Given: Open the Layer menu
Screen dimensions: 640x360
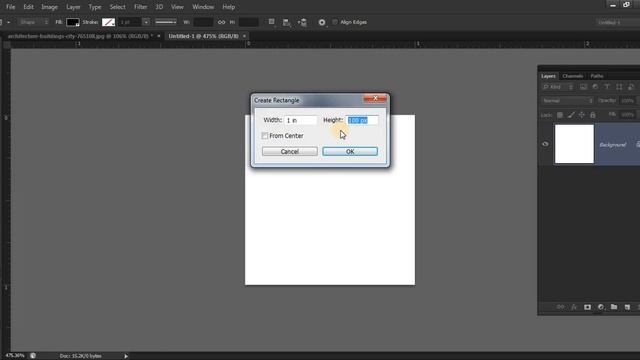Looking at the screenshot, I should click(73, 7).
